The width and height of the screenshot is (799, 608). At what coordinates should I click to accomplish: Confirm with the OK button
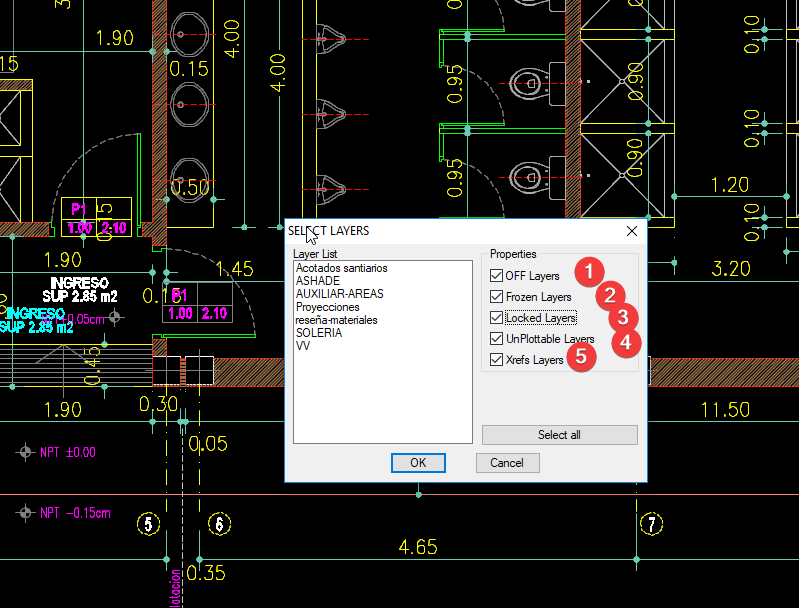(x=418, y=463)
